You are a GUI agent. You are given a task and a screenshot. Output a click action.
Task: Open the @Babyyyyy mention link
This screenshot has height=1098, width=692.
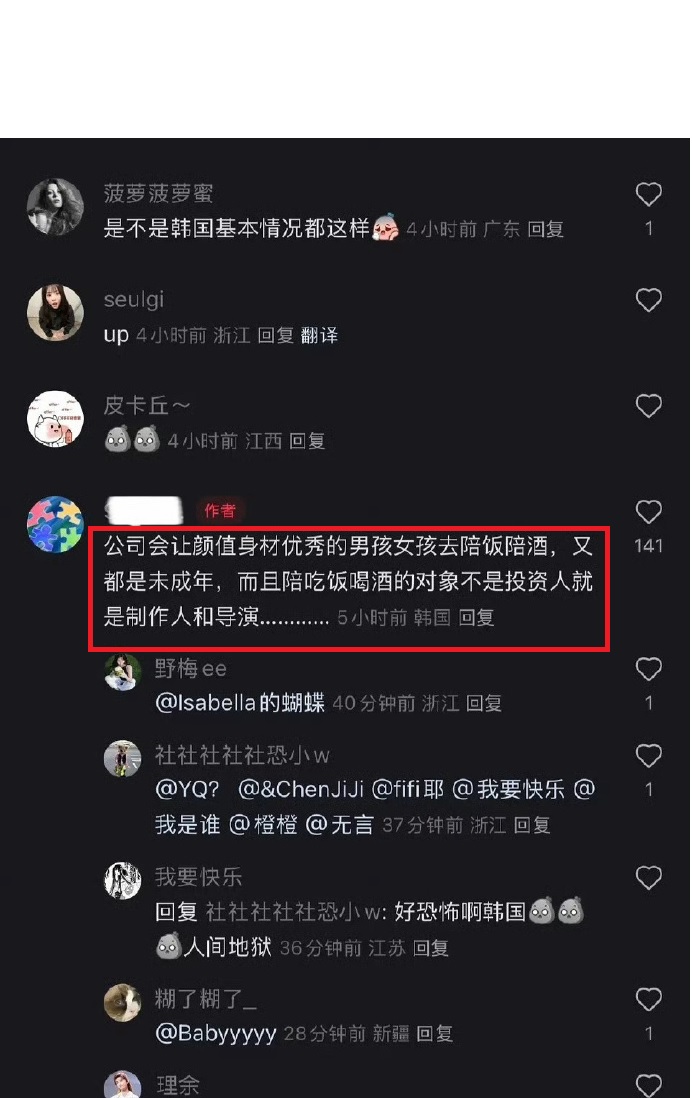click(216, 1034)
